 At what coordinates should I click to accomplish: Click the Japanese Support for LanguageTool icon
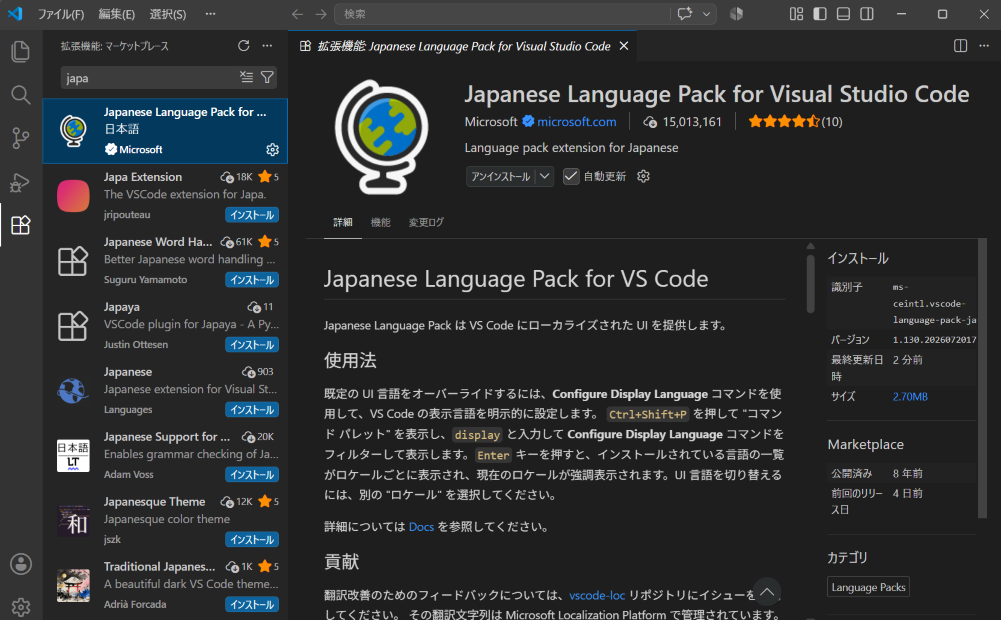(x=73, y=456)
